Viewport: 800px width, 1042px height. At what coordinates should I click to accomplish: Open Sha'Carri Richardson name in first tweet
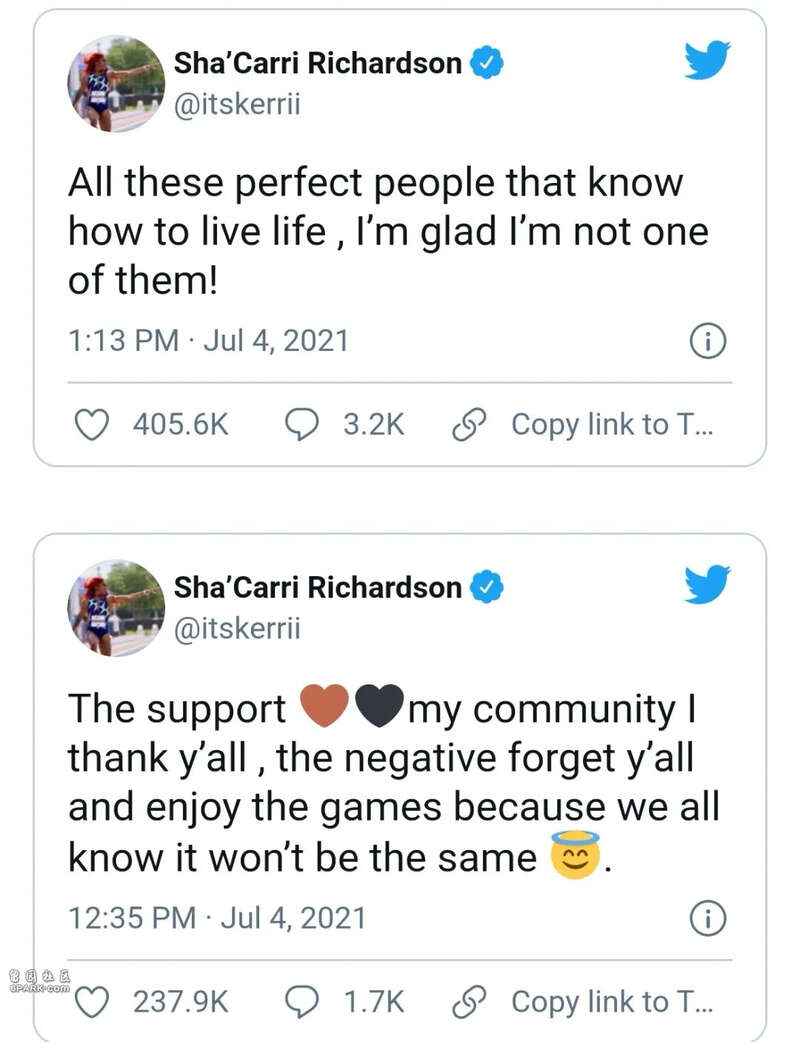point(318,63)
